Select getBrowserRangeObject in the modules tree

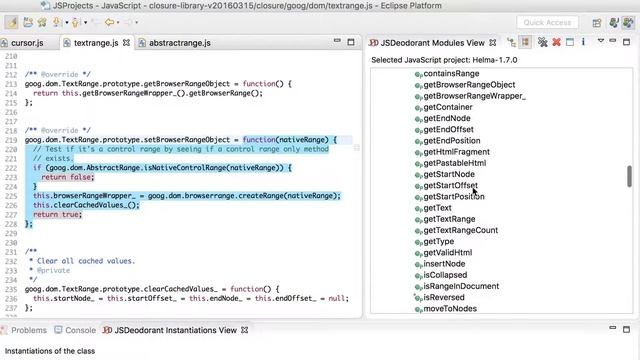(x=469, y=84)
